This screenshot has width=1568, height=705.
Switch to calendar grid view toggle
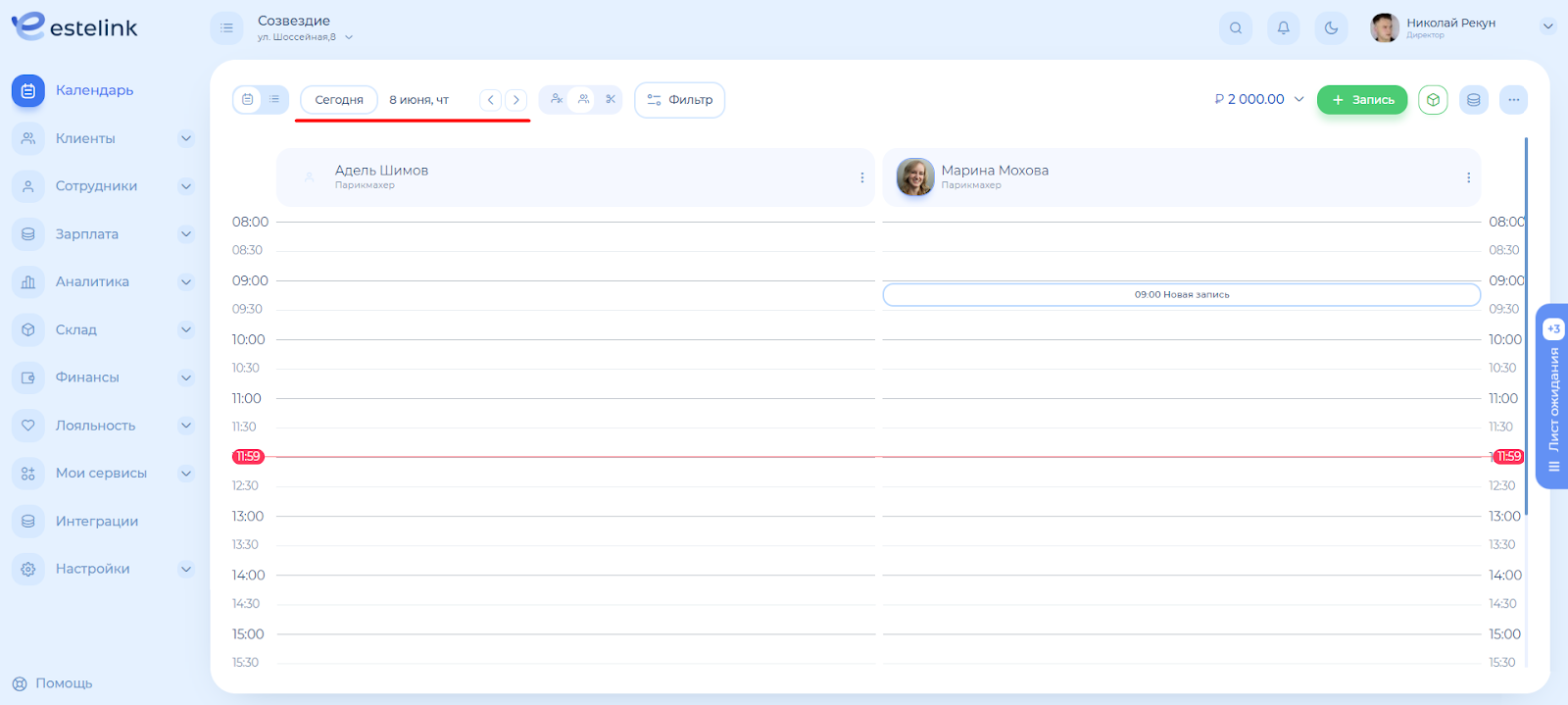click(248, 99)
